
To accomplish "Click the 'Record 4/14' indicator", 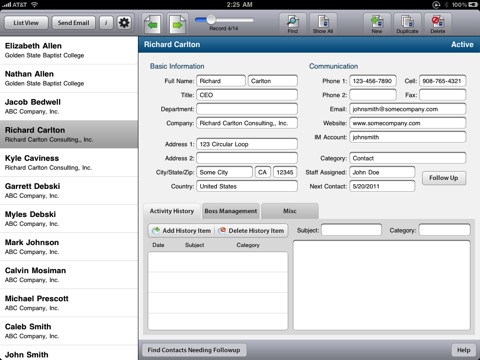I will (224, 29).
